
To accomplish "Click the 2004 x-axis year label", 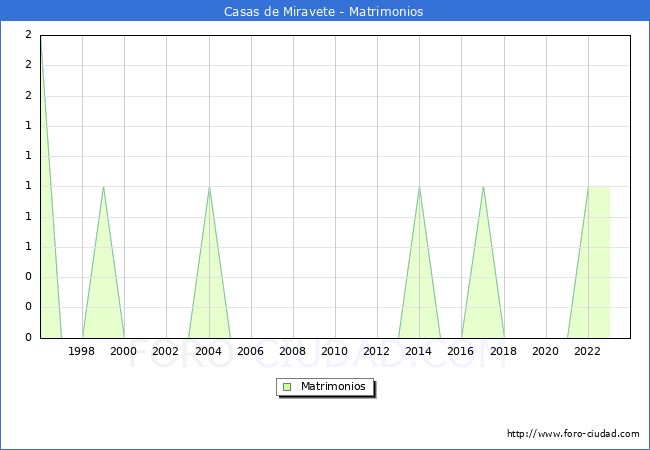I will (x=208, y=351).
